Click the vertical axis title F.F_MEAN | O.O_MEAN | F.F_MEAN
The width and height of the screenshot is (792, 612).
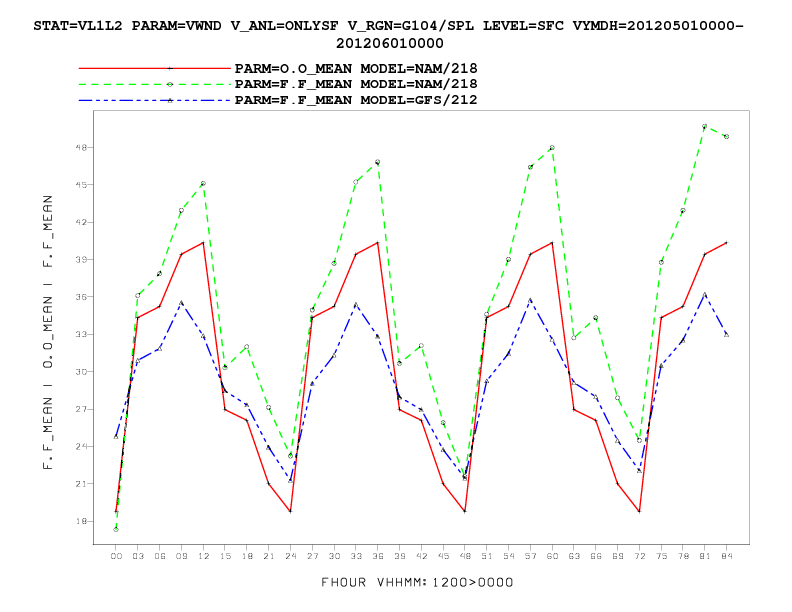tap(47, 332)
